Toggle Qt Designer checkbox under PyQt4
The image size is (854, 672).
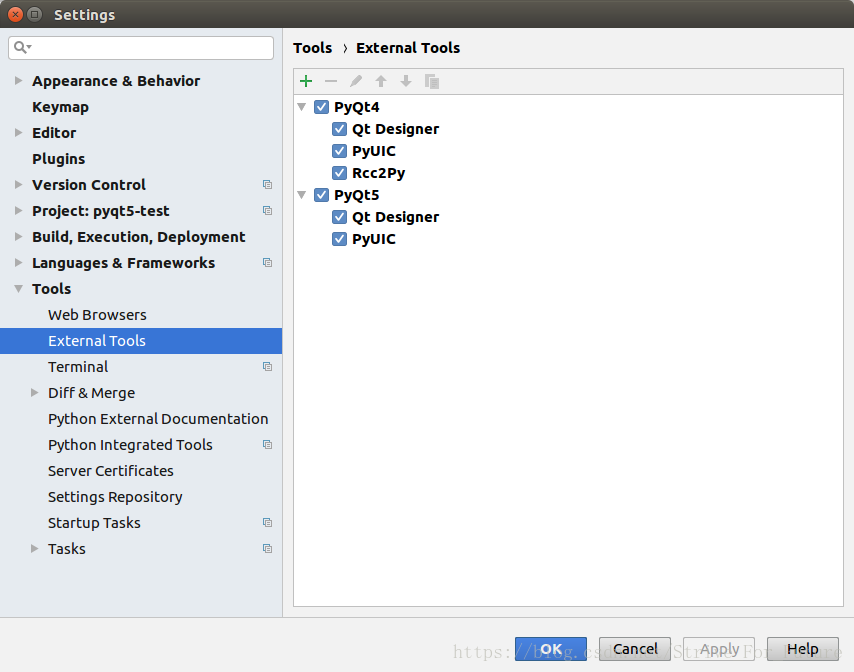[339, 129]
